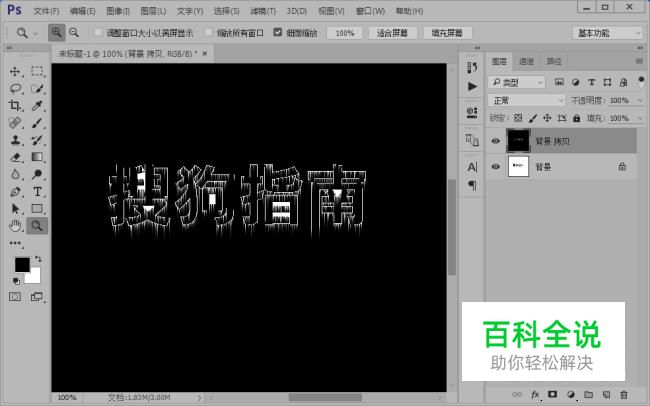Select the Horizontal Type tool
This screenshot has height=406, width=650.
tap(37, 192)
